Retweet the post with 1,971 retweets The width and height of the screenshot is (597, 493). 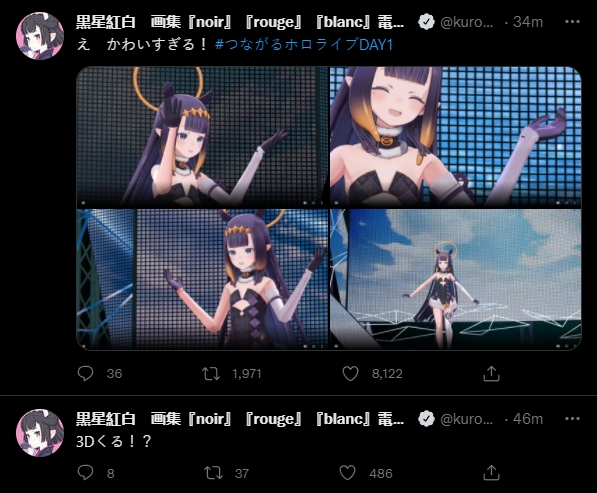click(211, 373)
